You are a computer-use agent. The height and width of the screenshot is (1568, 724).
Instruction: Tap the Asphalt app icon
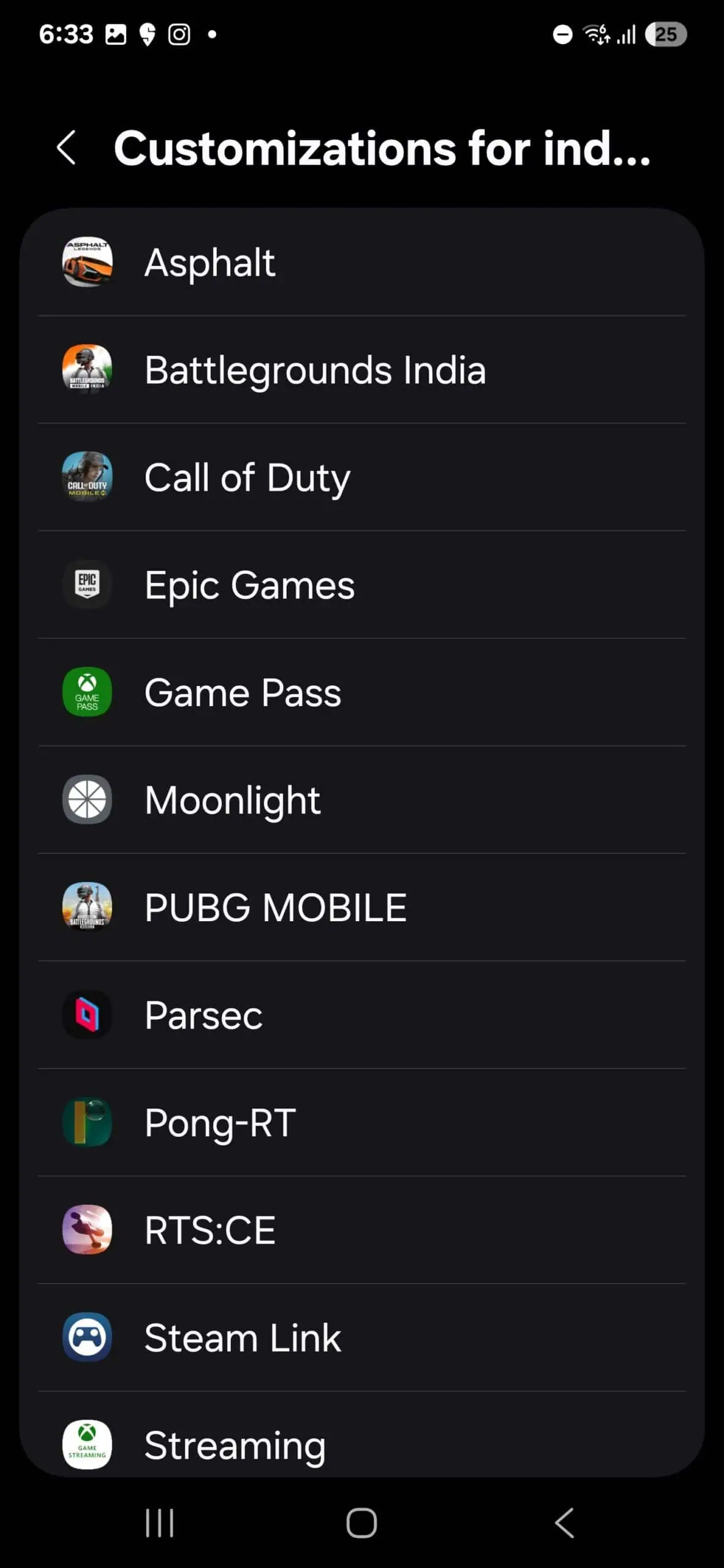pyautogui.click(x=87, y=262)
